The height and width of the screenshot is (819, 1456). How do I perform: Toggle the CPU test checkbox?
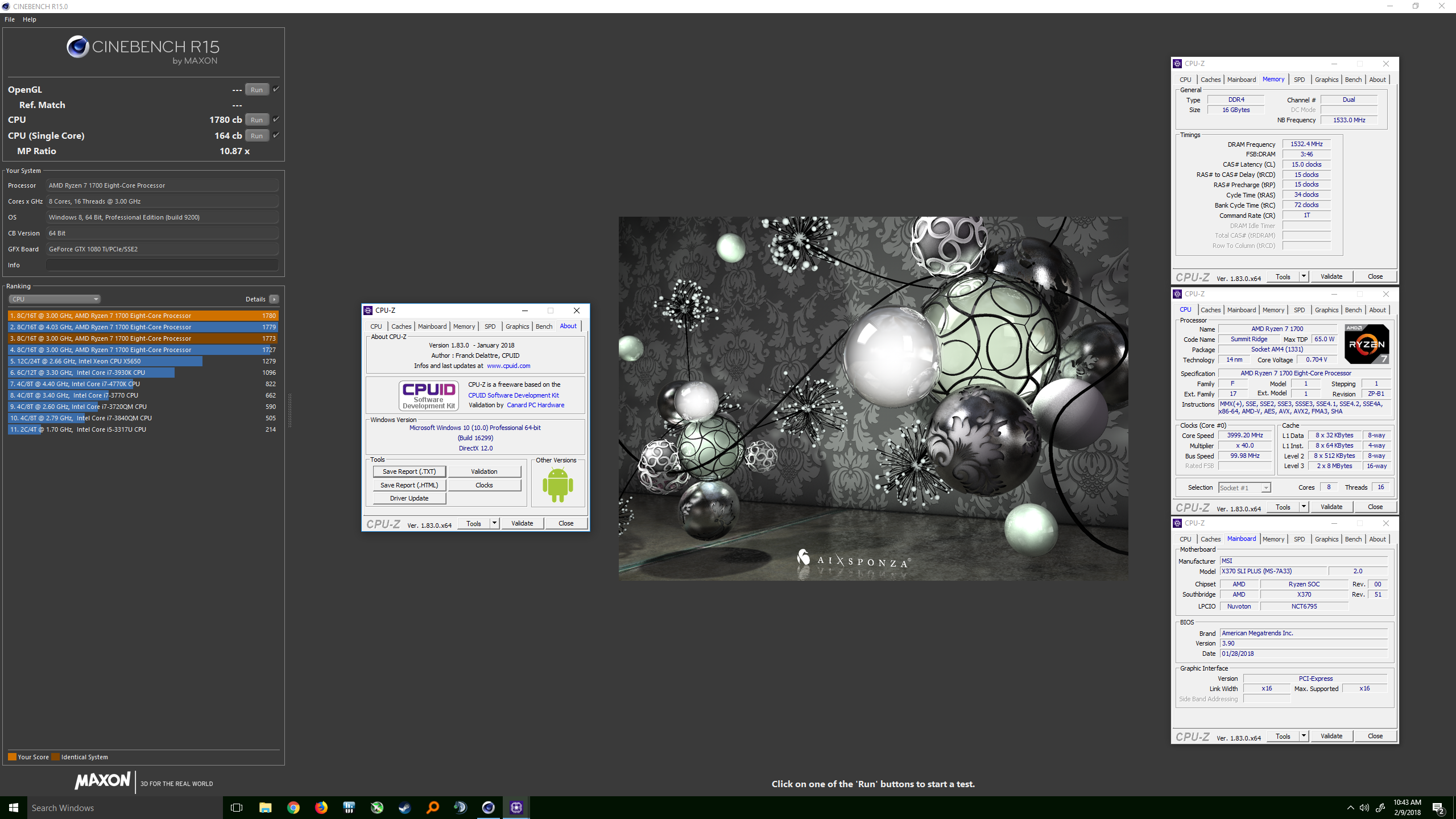point(276,119)
